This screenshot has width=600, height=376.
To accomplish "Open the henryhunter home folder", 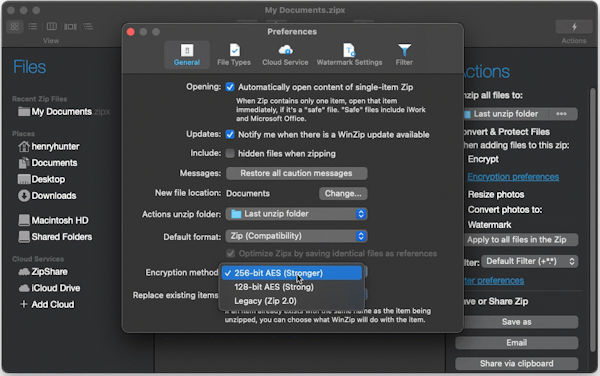I will tap(49, 146).
